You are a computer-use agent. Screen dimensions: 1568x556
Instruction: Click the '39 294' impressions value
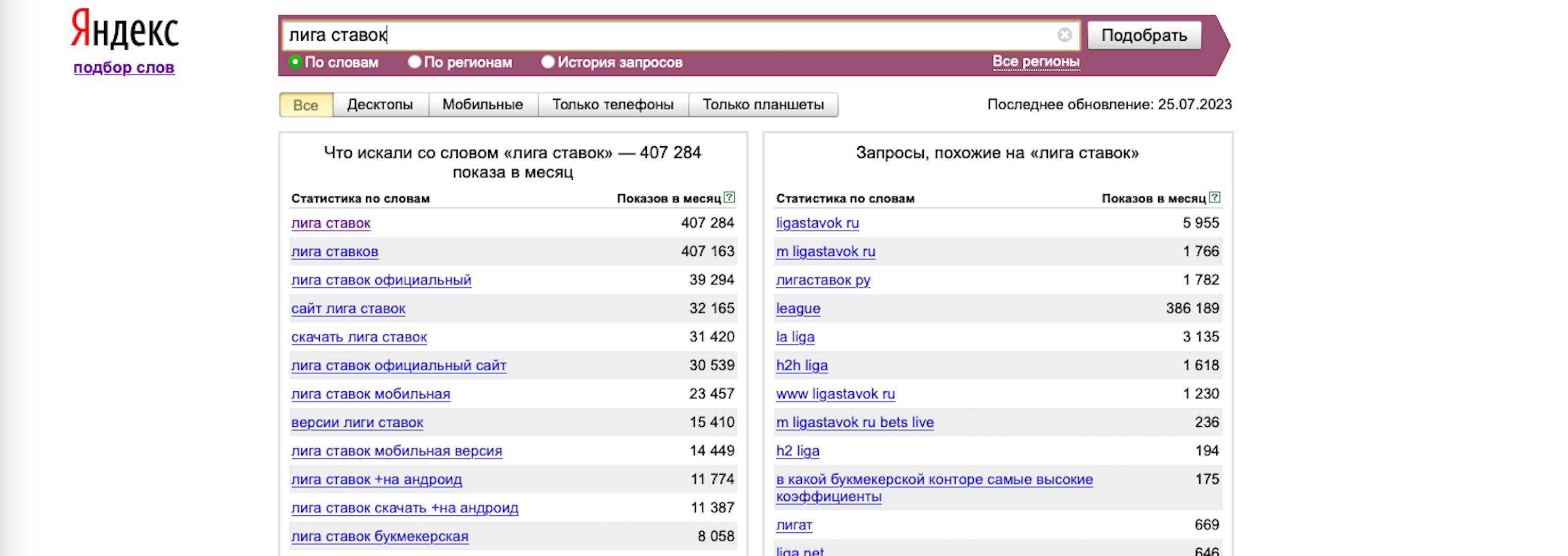click(712, 281)
